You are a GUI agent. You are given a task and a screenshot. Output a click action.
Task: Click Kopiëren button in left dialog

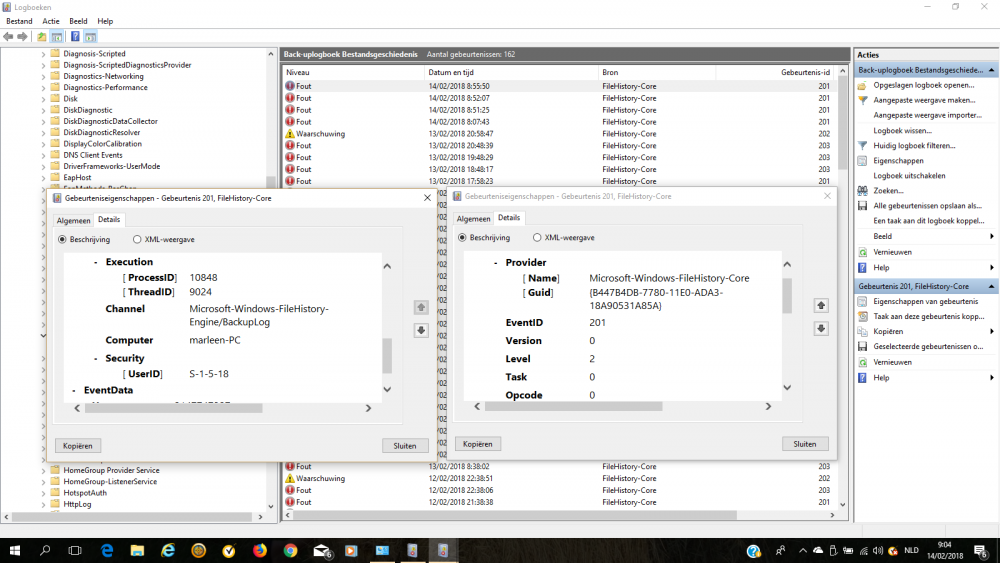[78, 445]
